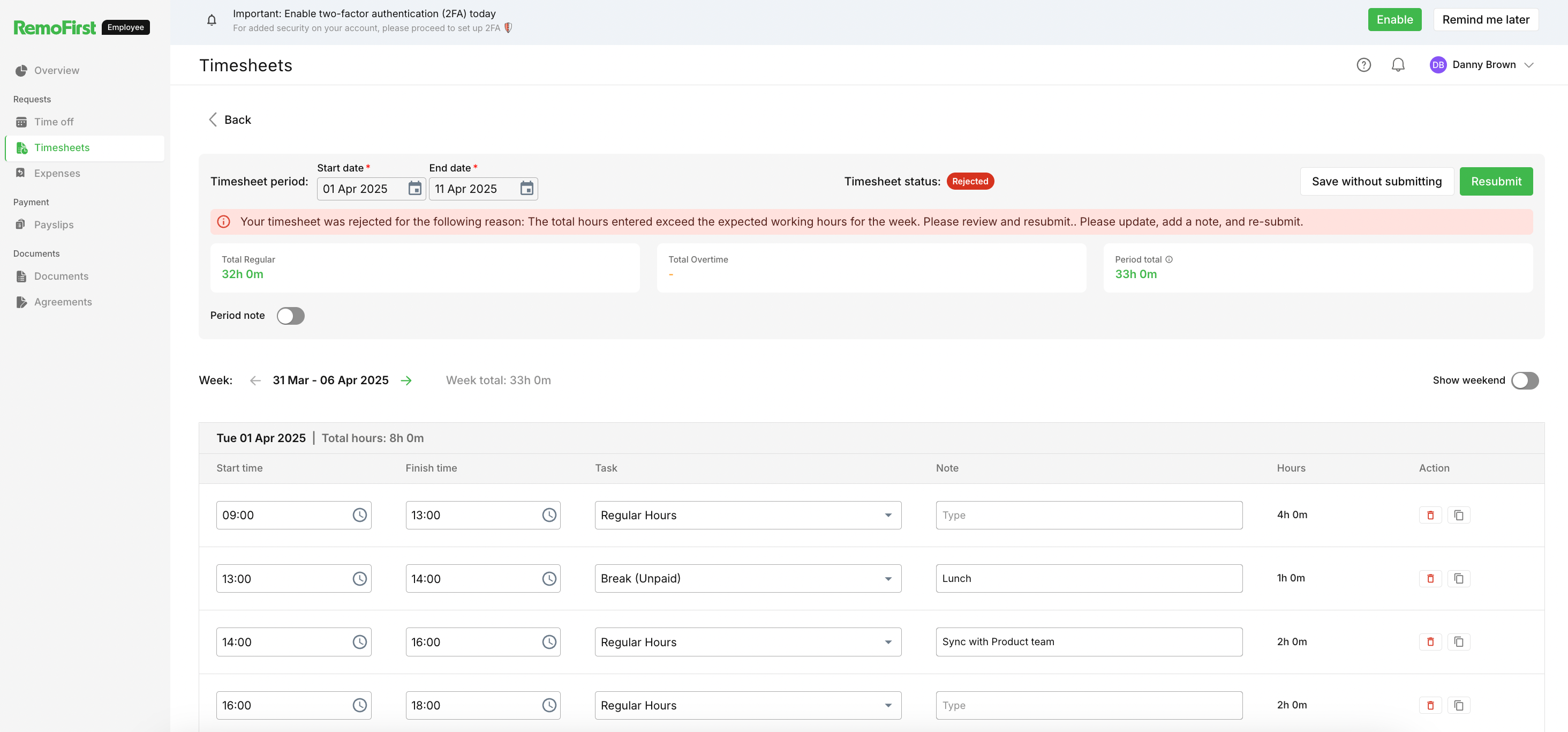1568x732 pixels.
Task: Delete the Sync with Product team entry
Action: pos(1430,642)
